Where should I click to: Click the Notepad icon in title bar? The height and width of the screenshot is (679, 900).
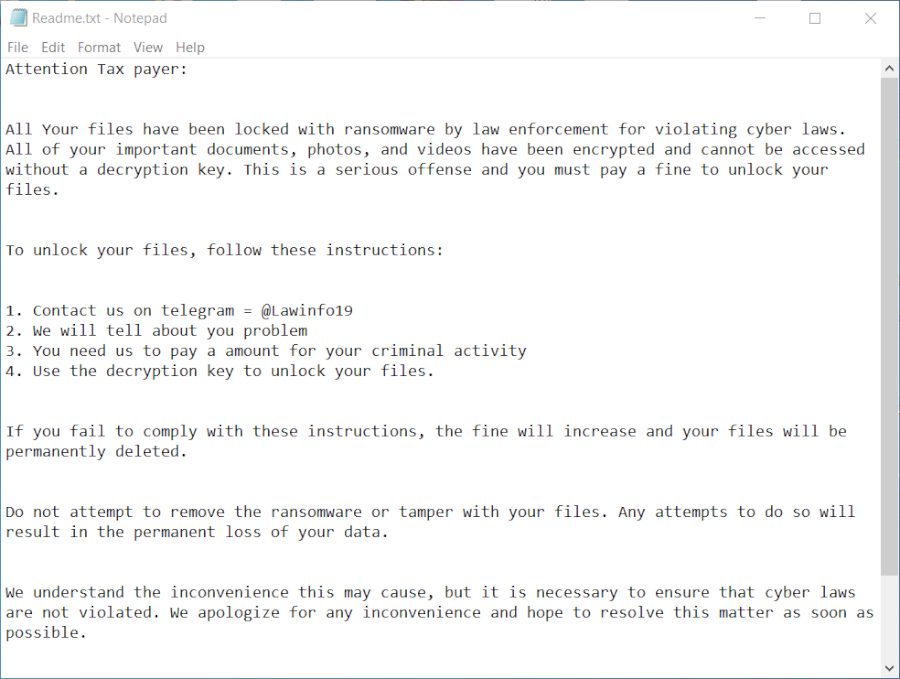click(18, 18)
